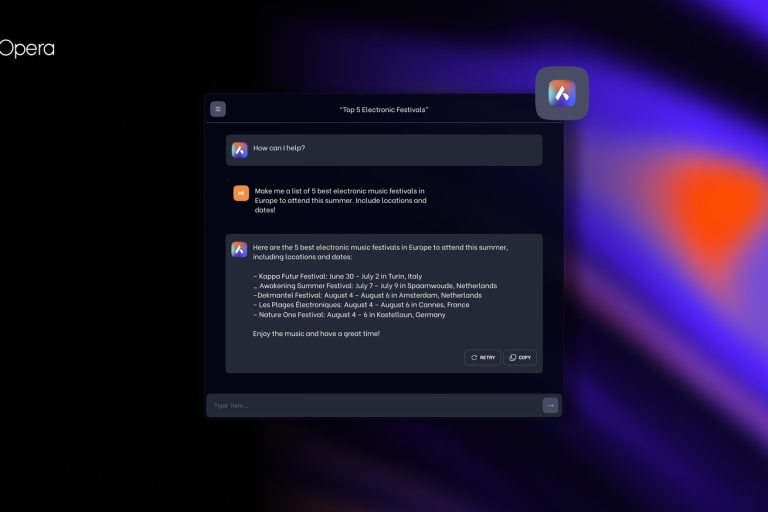Click the Retry button

tap(482, 358)
